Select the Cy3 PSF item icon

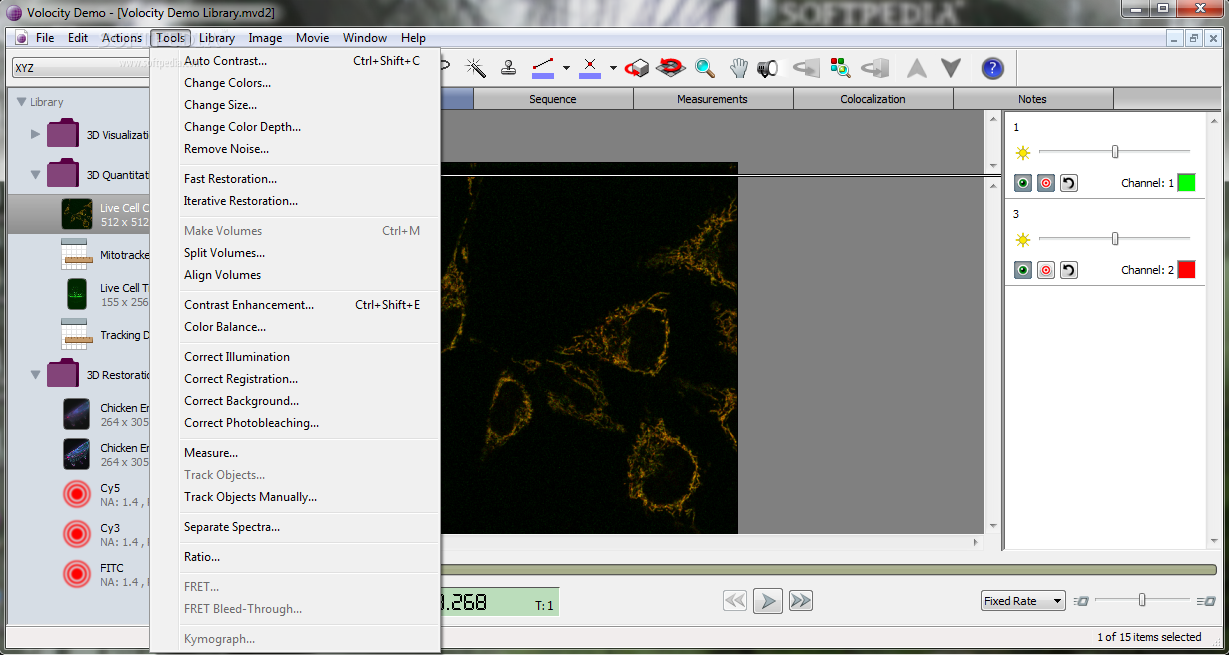point(77,534)
